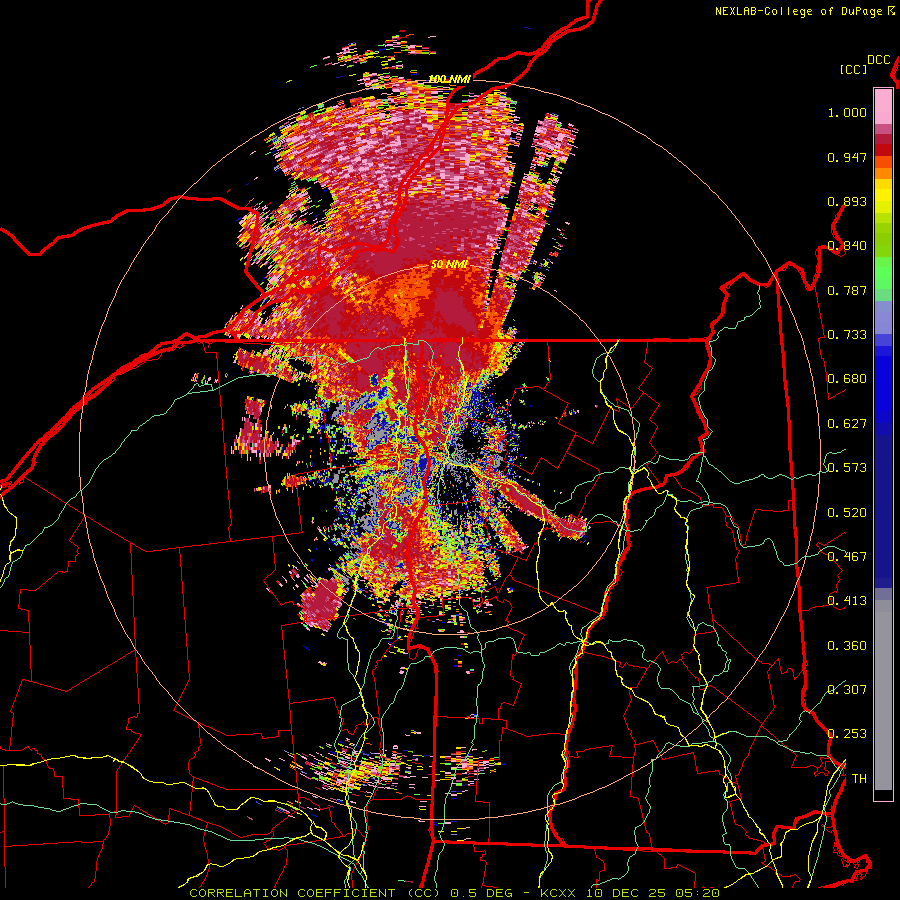This screenshot has width=900, height=900.
Task: Click the 0.520 scale value
Action: 847,513
